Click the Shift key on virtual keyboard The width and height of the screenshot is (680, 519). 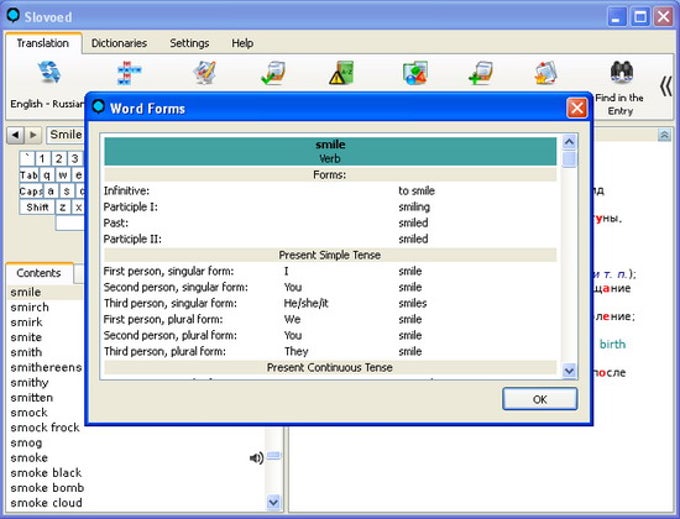pos(37,207)
